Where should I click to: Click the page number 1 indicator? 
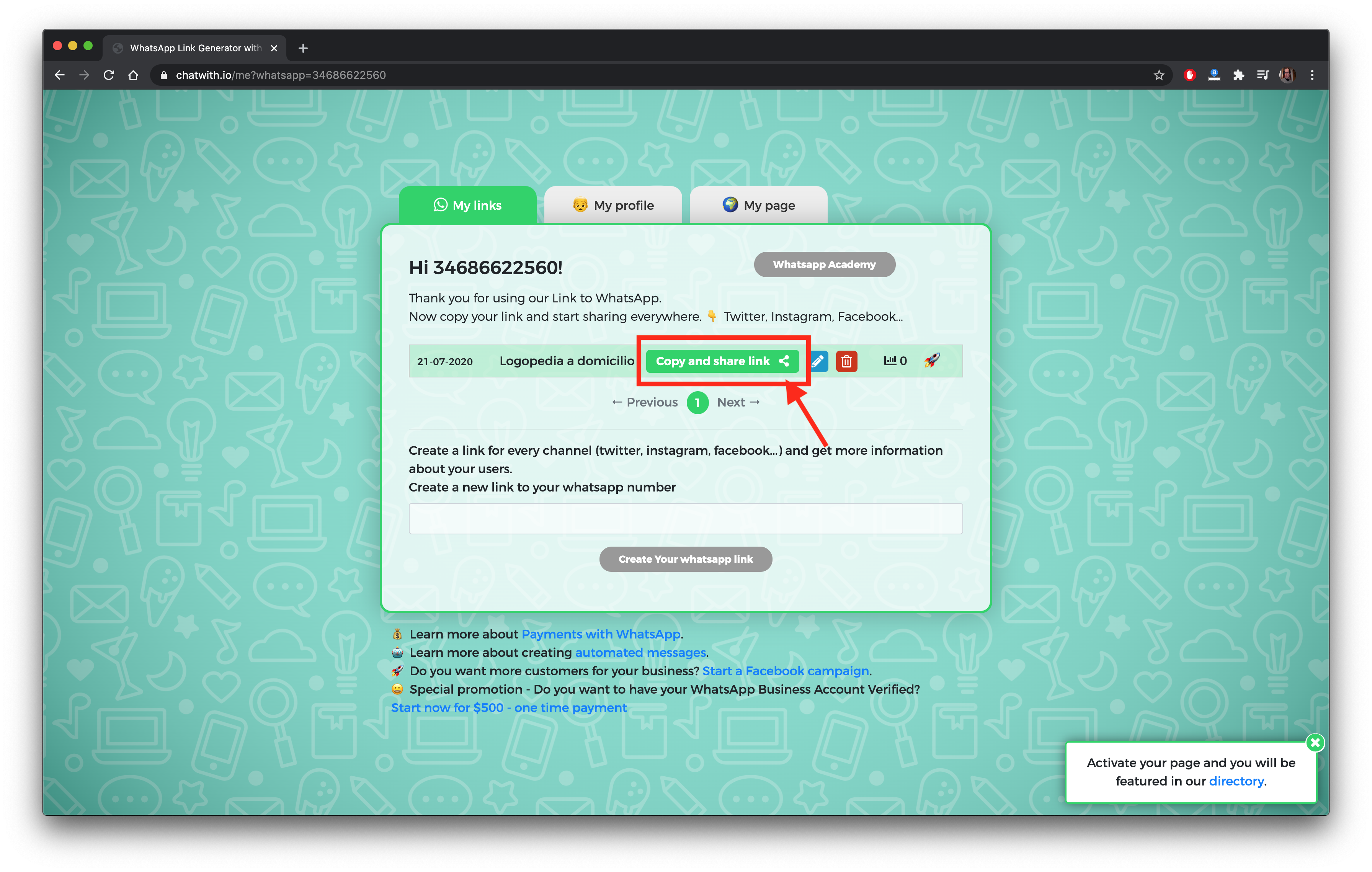(697, 402)
